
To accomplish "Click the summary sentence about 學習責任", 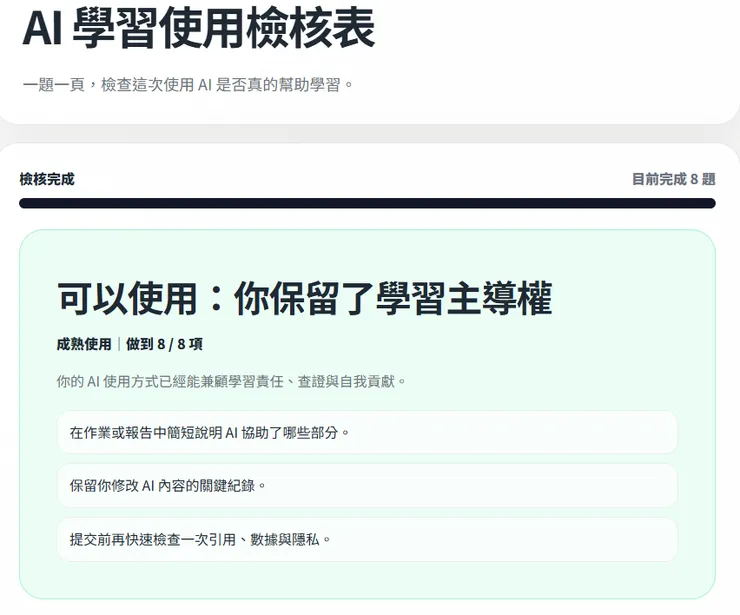I will 231,381.
